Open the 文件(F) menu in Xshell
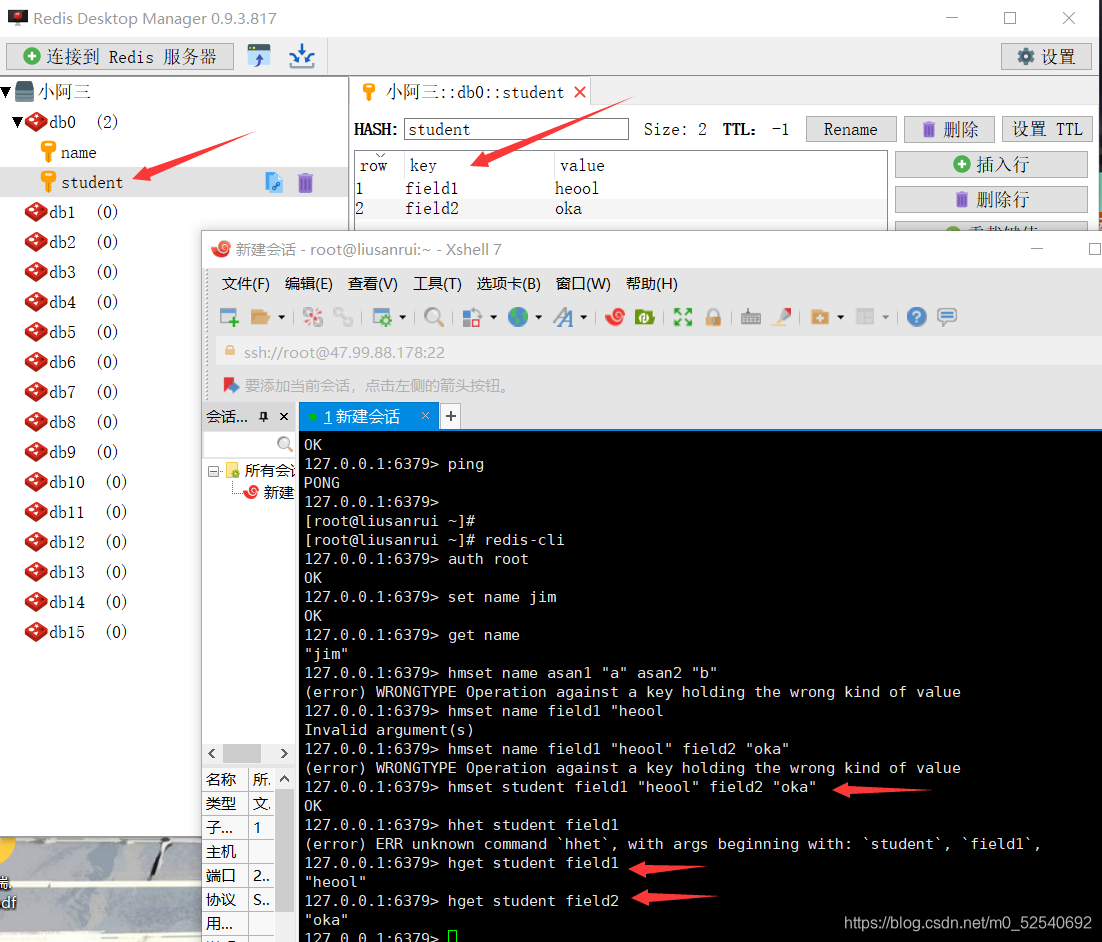The image size is (1102, 942). 245,284
